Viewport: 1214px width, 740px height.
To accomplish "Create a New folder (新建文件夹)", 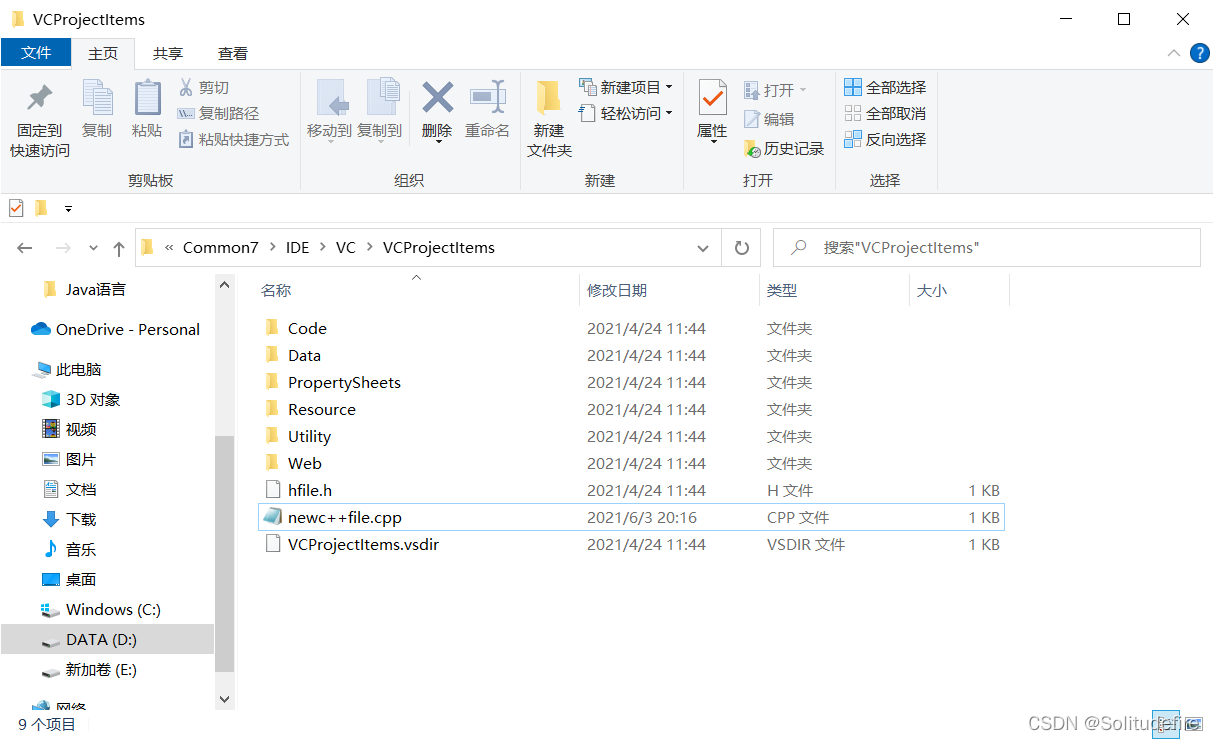I will (x=549, y=119).
